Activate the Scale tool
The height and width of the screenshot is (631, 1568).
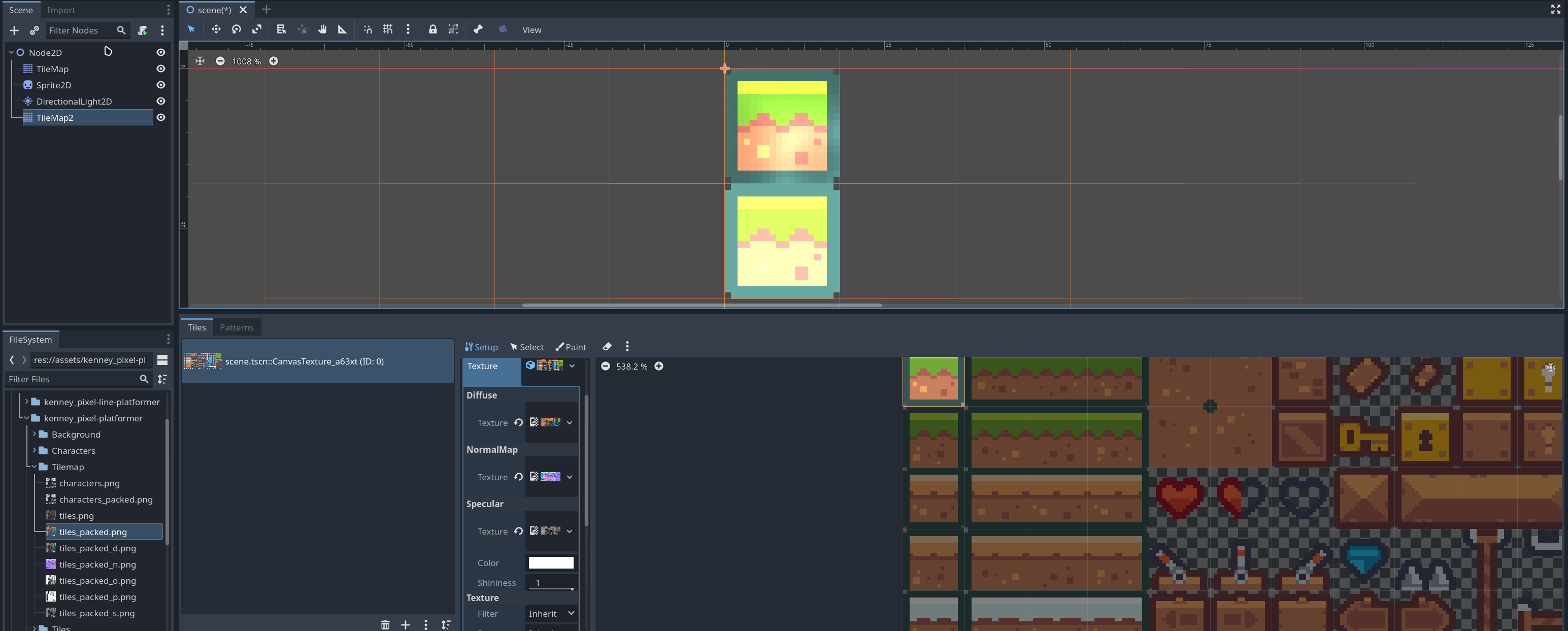pyautogui.click(x=257, y=29)
